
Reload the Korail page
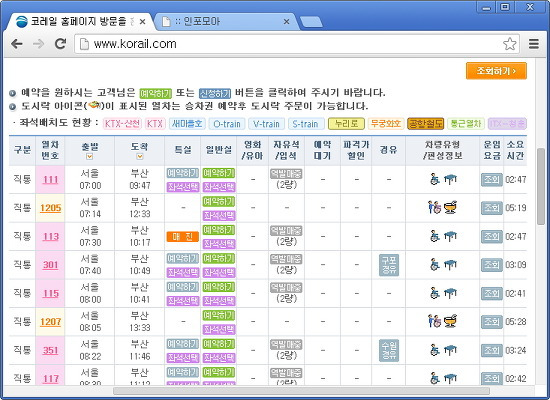click(x=60, y=44)
